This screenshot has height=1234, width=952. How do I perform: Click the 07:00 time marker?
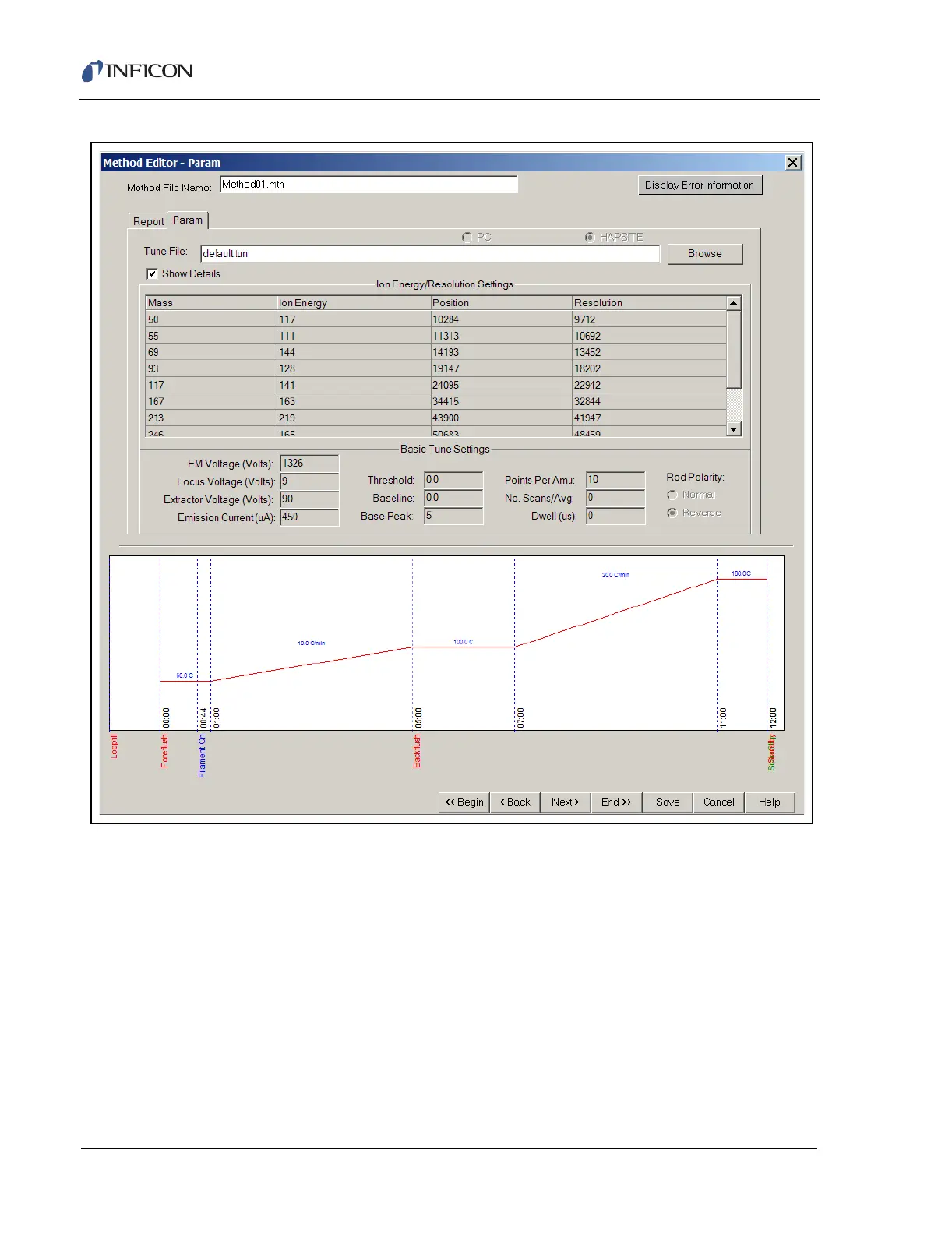click(x=520, y=717)
